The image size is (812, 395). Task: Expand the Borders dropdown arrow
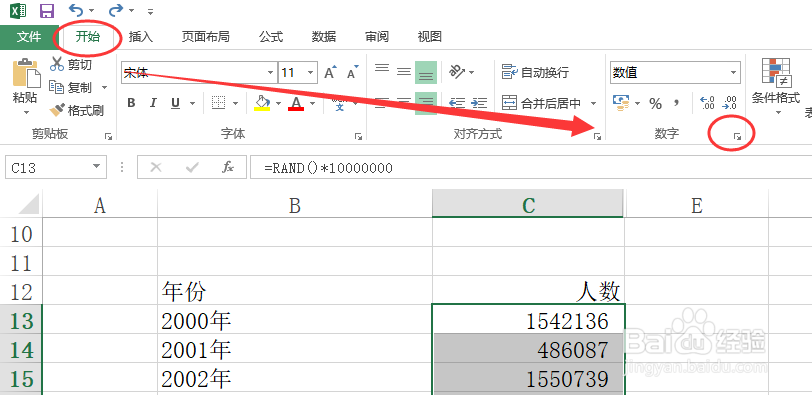(x=235, y=104)
